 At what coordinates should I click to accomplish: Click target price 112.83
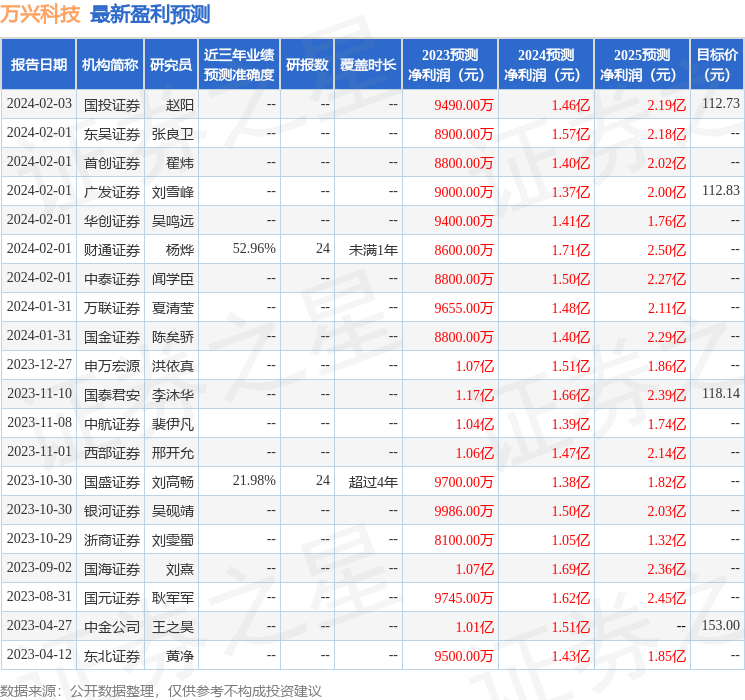pyautogui.click(x=721, y=191)
